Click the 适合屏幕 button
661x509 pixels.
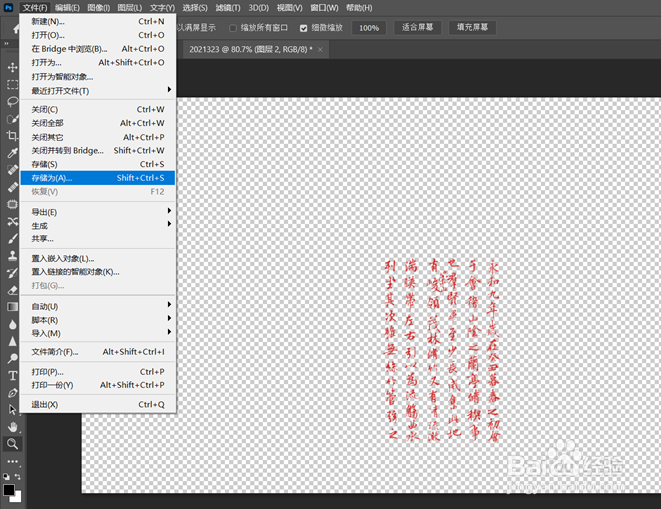417,27
